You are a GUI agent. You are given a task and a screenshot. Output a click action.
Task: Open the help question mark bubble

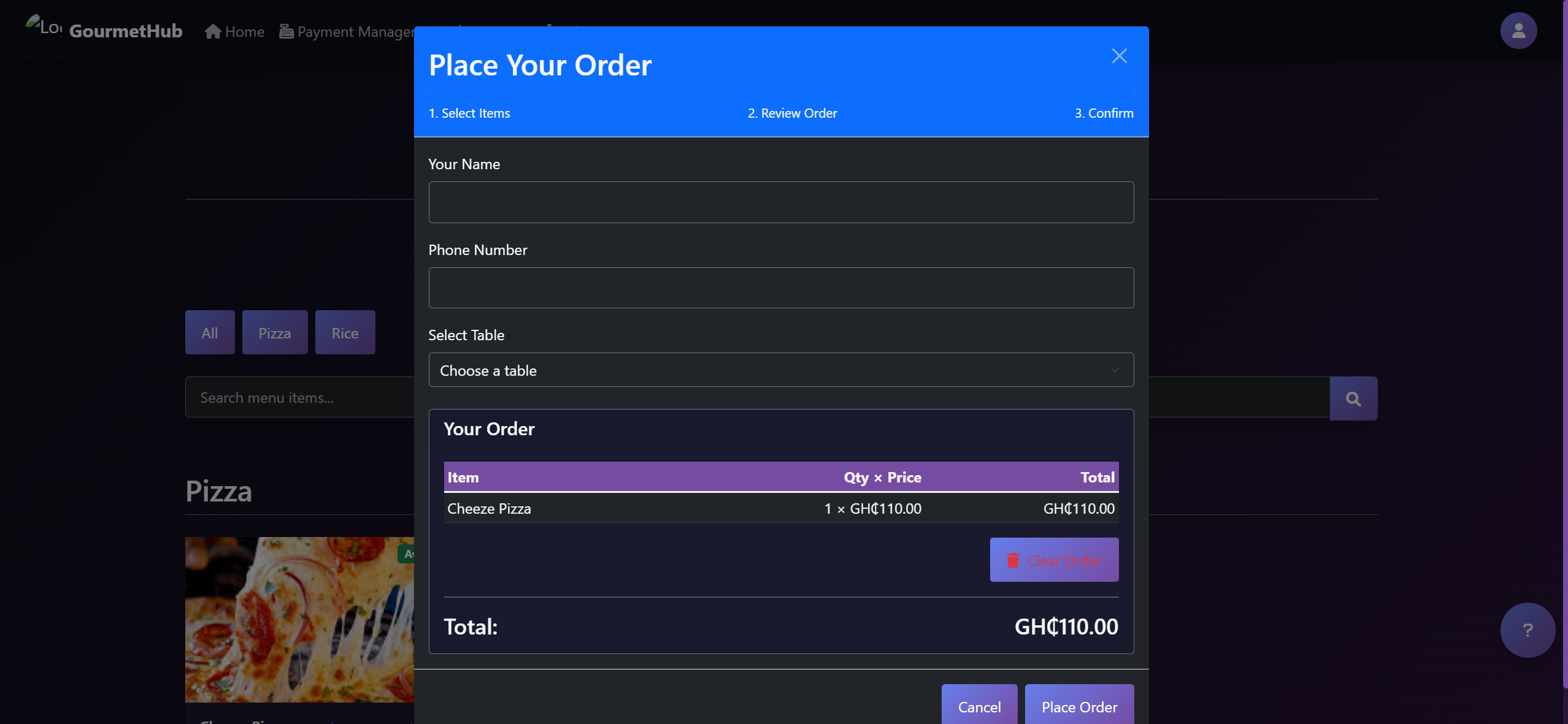[1527, 630]
